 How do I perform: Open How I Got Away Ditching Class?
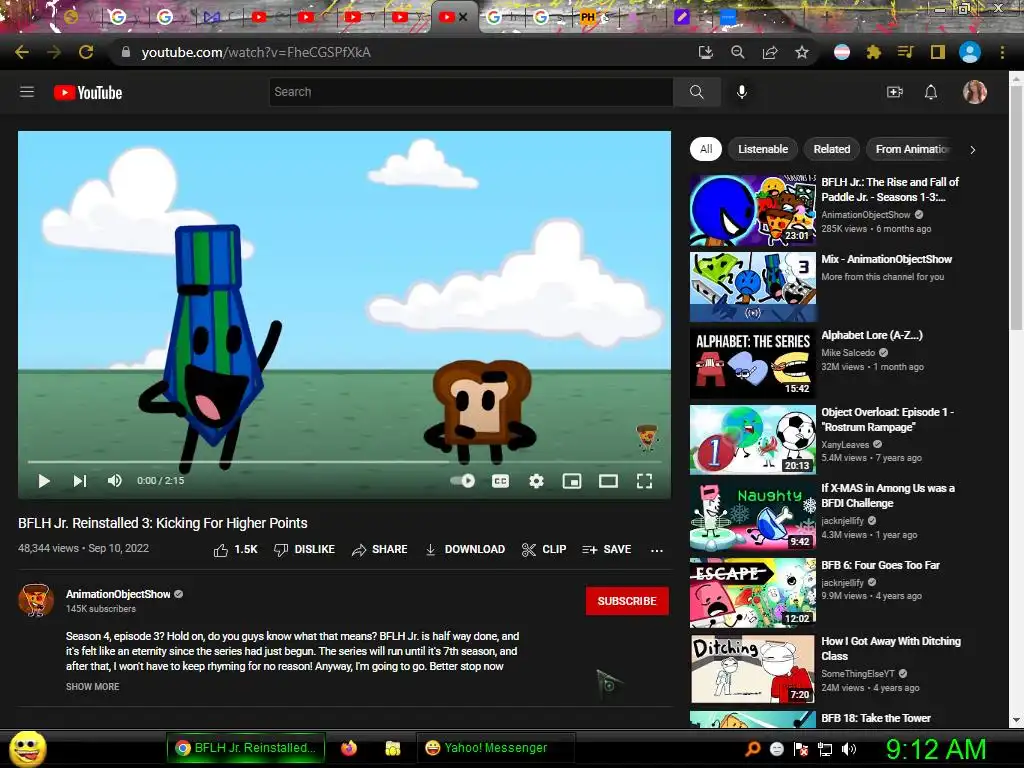tap(891, 648)
